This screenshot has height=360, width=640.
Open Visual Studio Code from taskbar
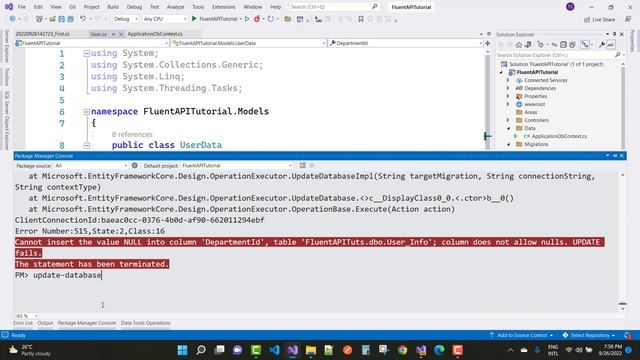tap(274, 350)
